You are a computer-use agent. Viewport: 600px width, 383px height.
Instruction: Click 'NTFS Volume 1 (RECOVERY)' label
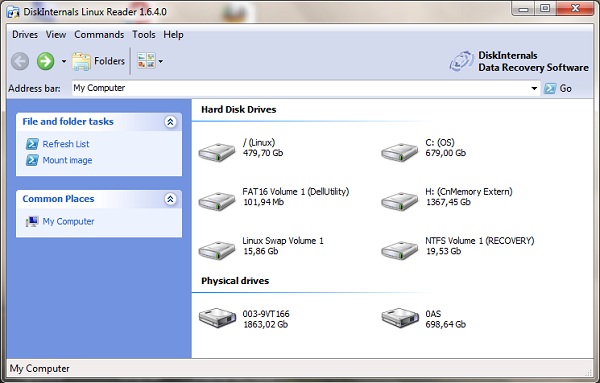click(480, 241)
